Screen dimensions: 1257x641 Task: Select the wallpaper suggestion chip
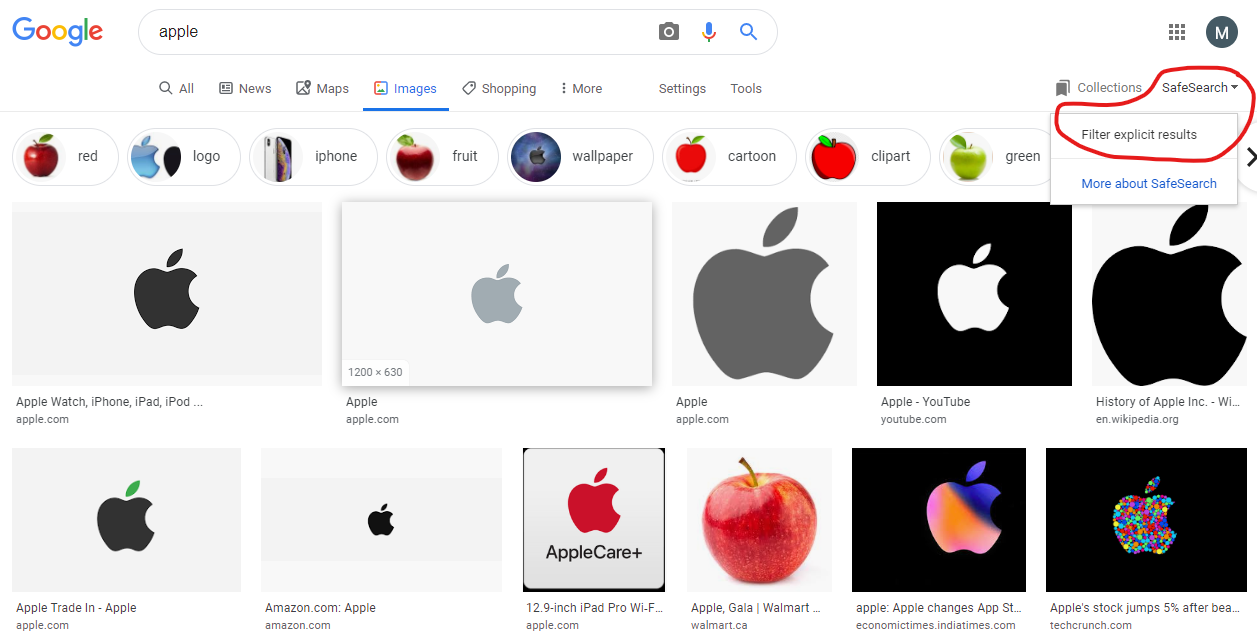click(x=580, y=157)
